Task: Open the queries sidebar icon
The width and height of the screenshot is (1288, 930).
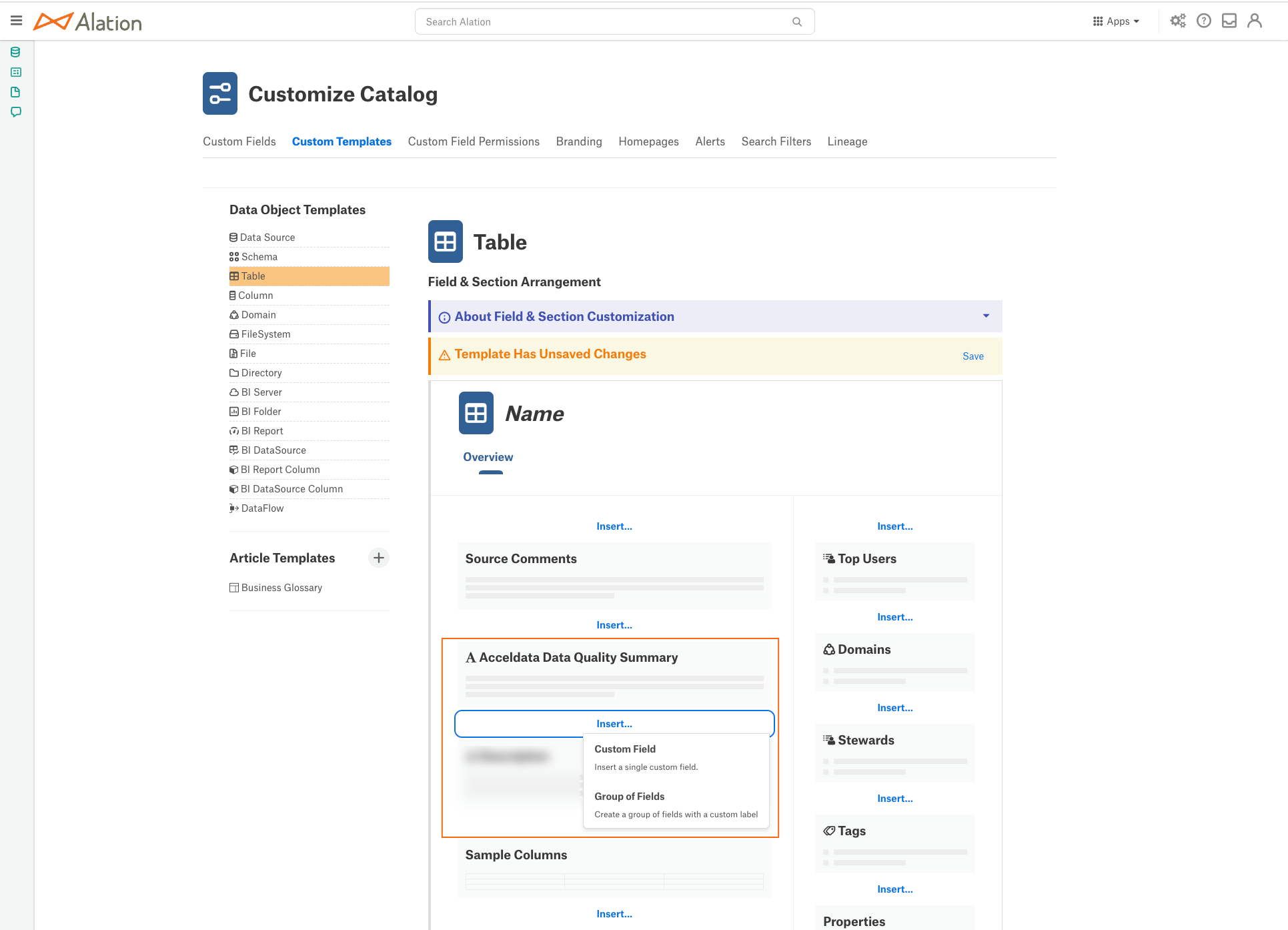Action: (x=16, y=72)
